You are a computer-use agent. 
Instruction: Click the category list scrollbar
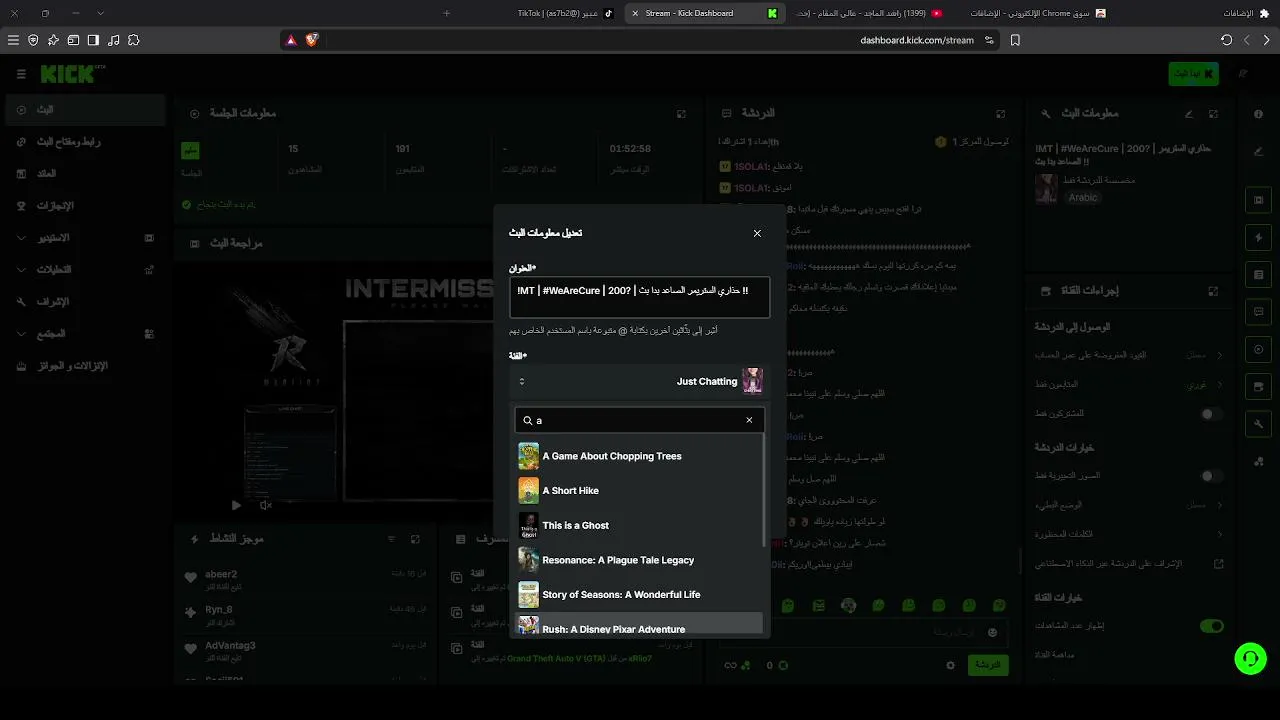765,490
